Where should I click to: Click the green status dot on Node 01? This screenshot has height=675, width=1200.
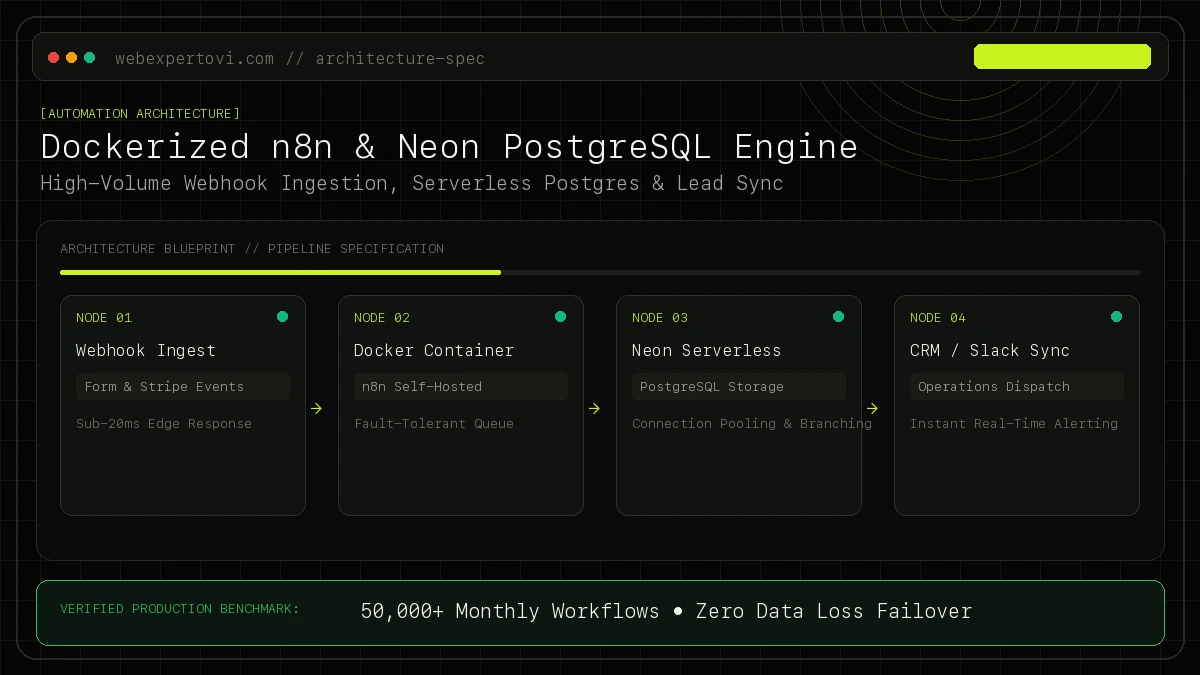tap(282, 317)
